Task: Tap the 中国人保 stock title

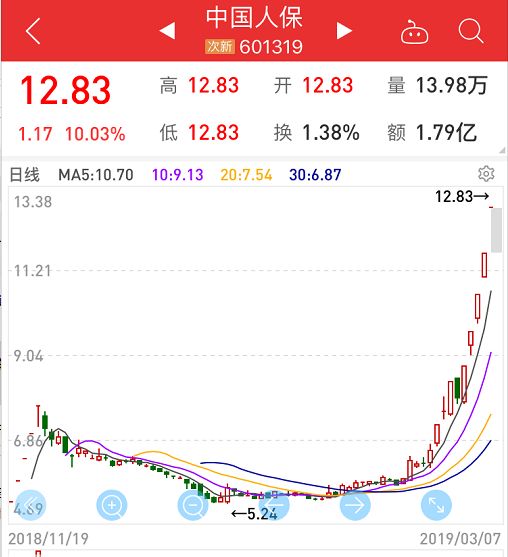Action: pyautogui.click(x=254, y=17)
